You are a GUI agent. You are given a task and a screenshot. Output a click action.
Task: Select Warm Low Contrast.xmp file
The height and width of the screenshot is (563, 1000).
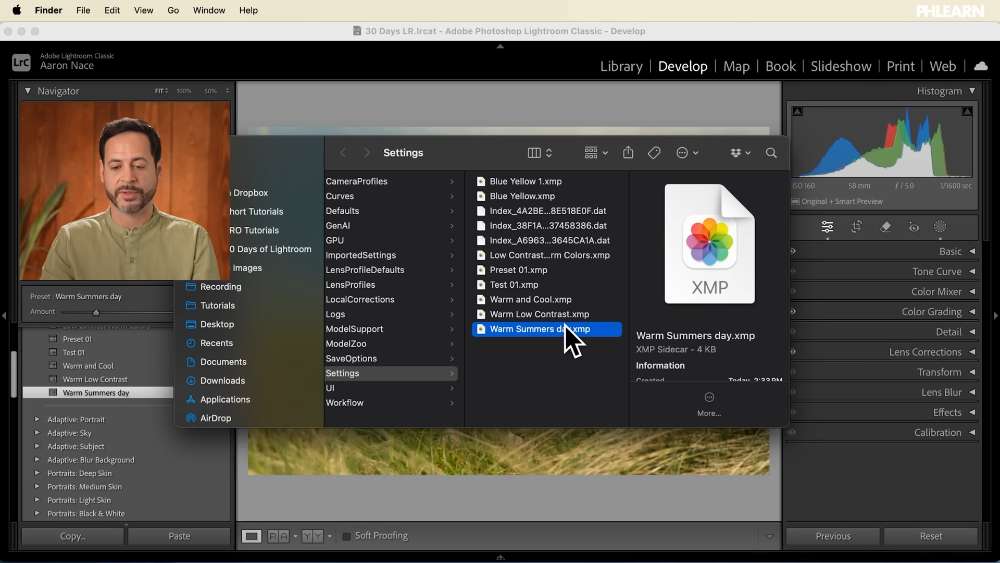pos(547,314)
